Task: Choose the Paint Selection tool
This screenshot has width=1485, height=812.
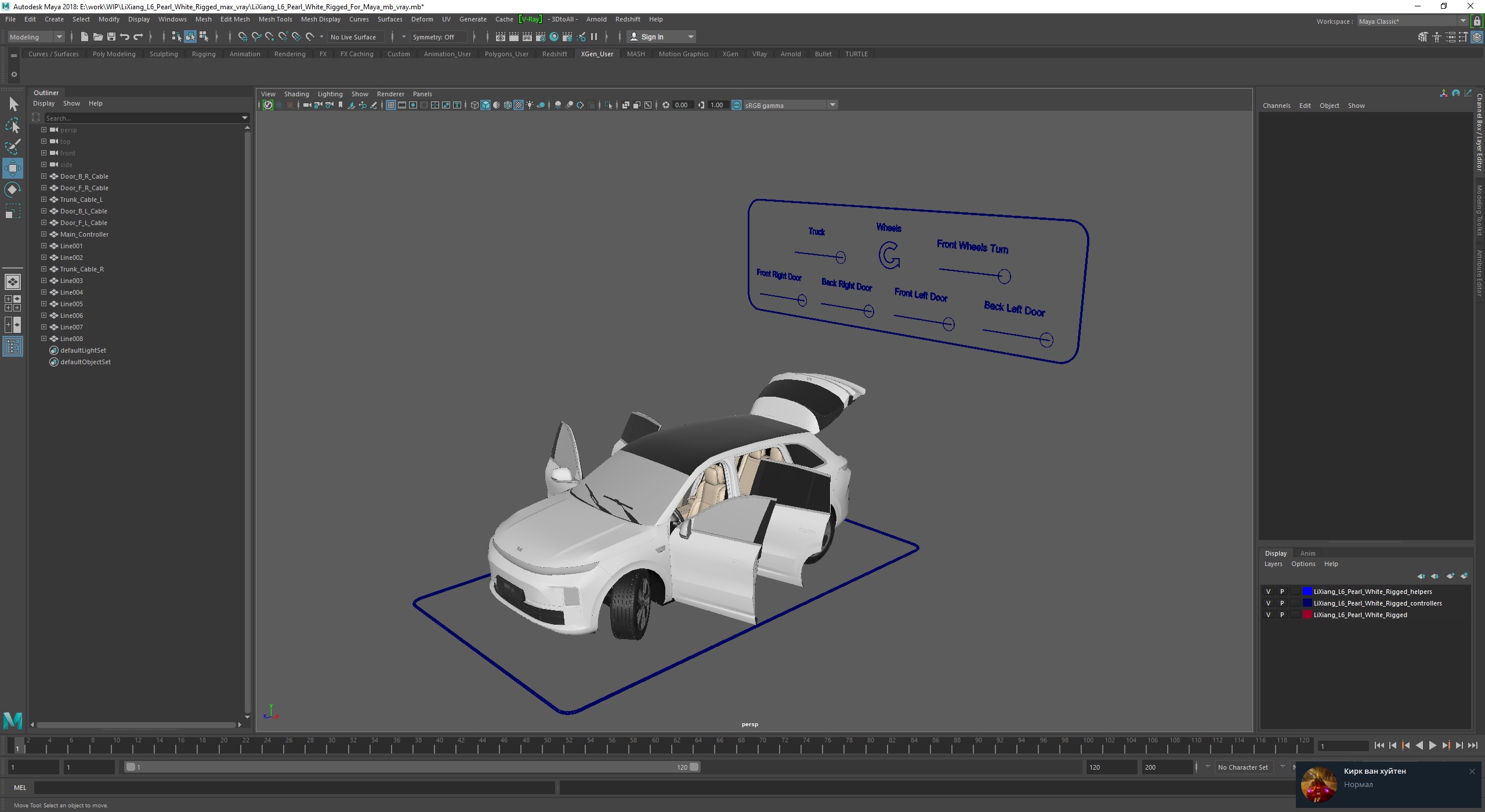Action: pos(13,147)
